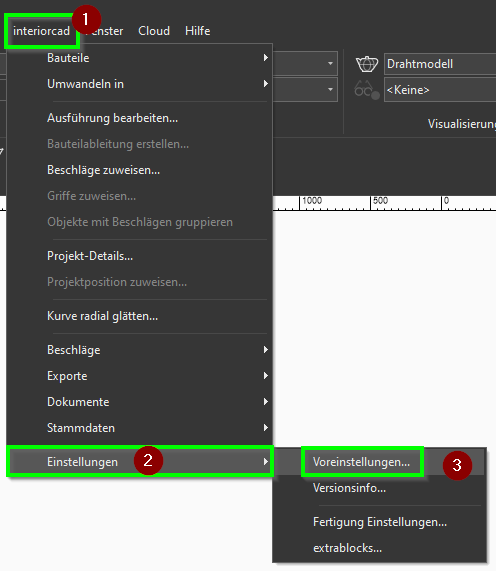The height and width of the screenshot is (571, 496).
Task: Open the <Keine> visualization dropdown
Action: (440, 90)
